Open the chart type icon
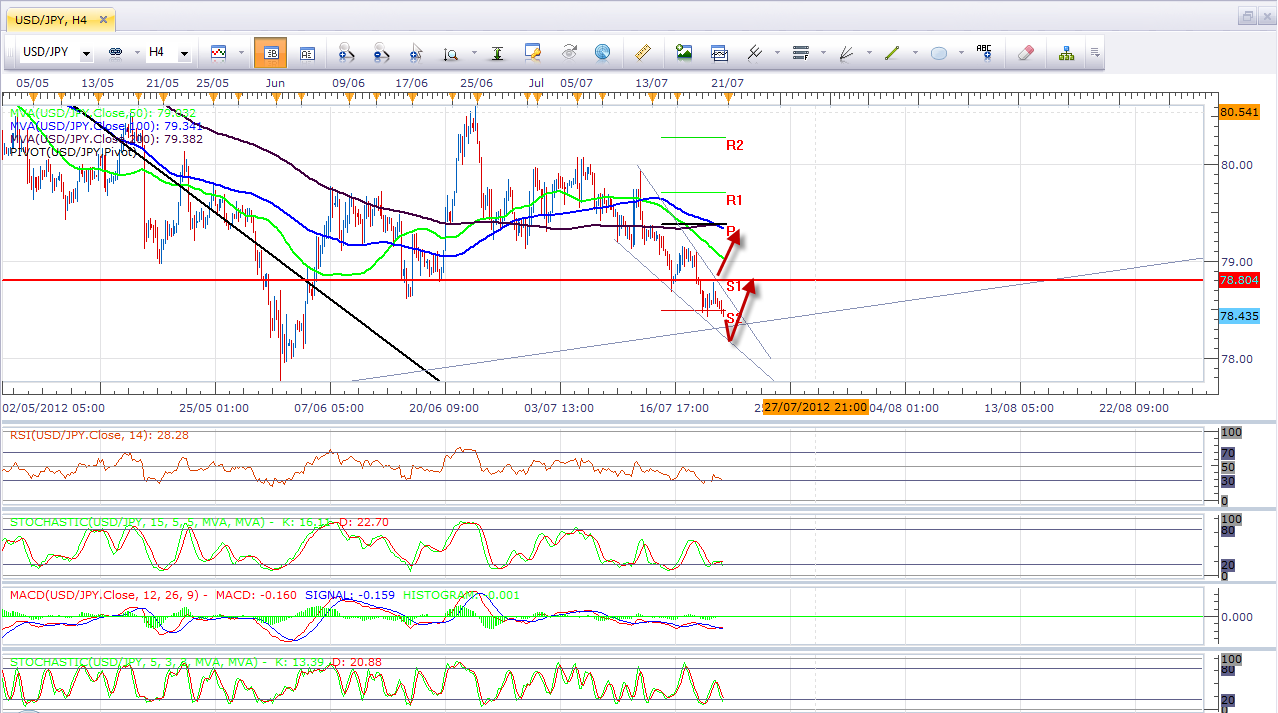Image resolution: width=1278 pixels, height=713 pixels. (218, 52)
